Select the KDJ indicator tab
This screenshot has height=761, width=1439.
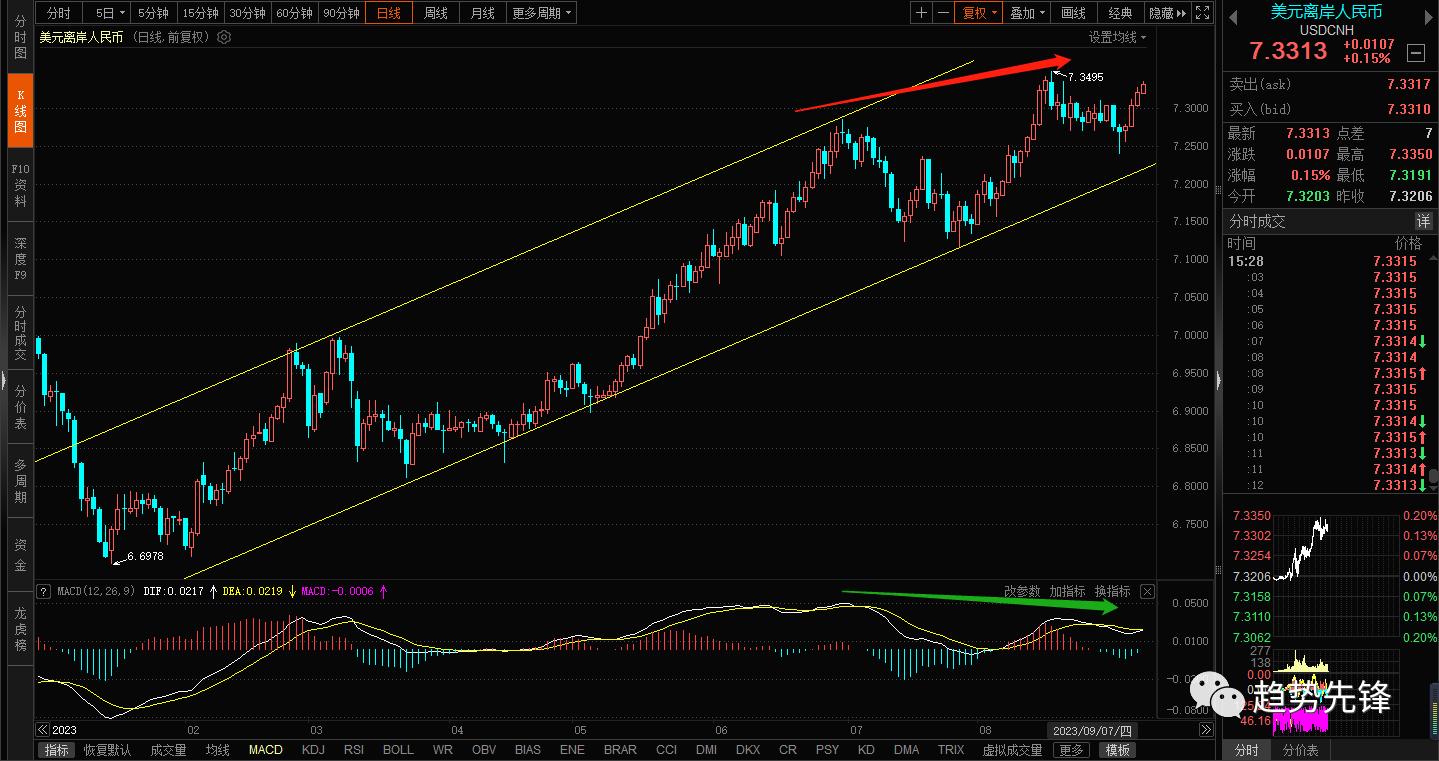[313, 750]
